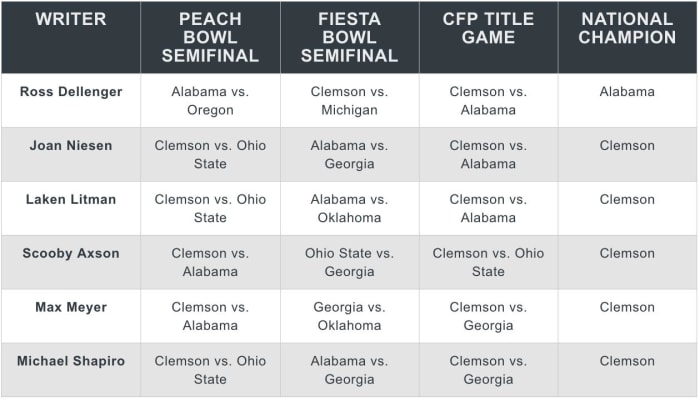The height and width of the screenshot is (401, 700).
Task: Click the PEACH BOWL SEMIFINAL column header
Action: (x=210, y=37)
